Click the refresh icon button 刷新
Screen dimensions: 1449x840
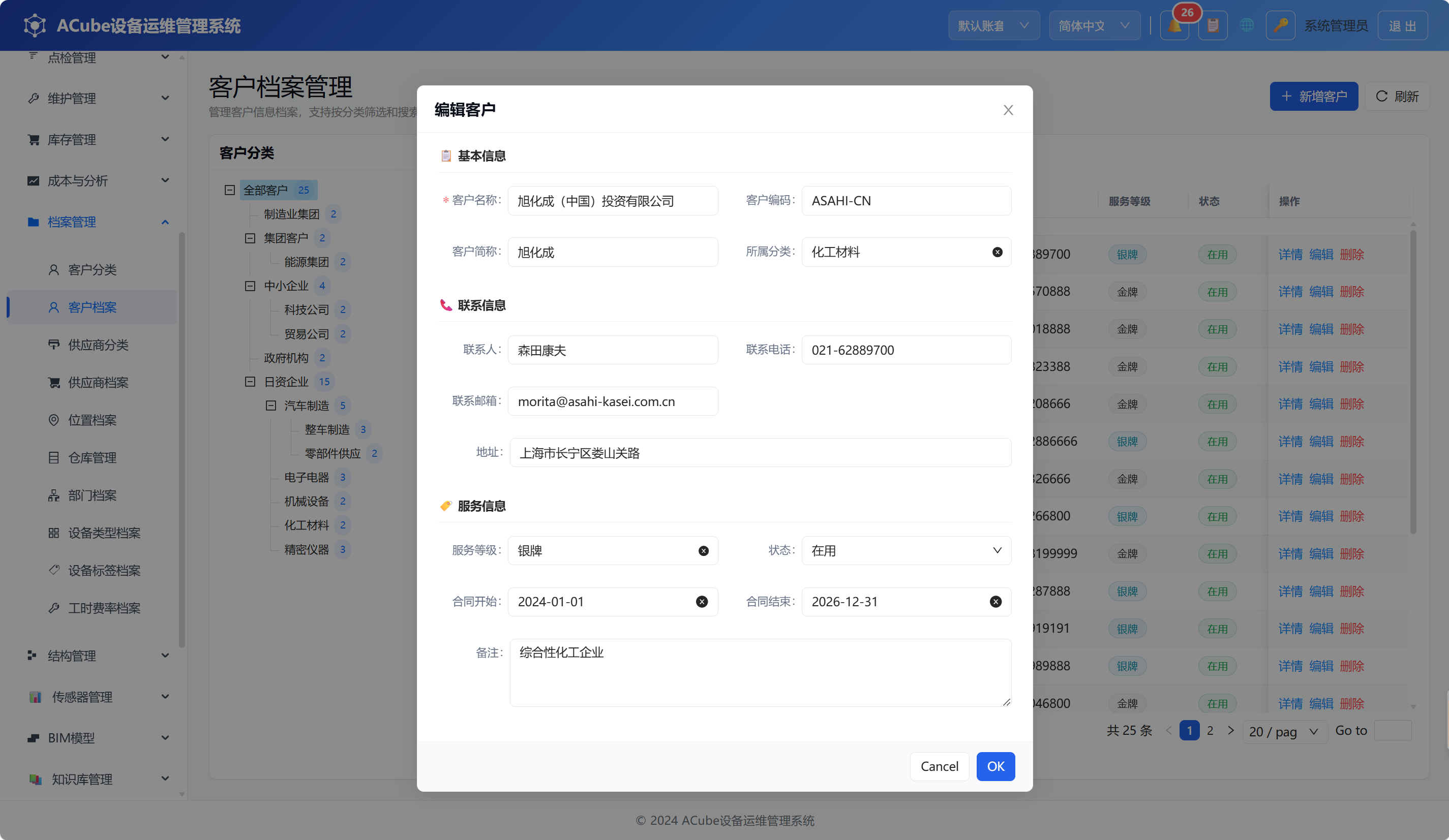point(1397,96)
